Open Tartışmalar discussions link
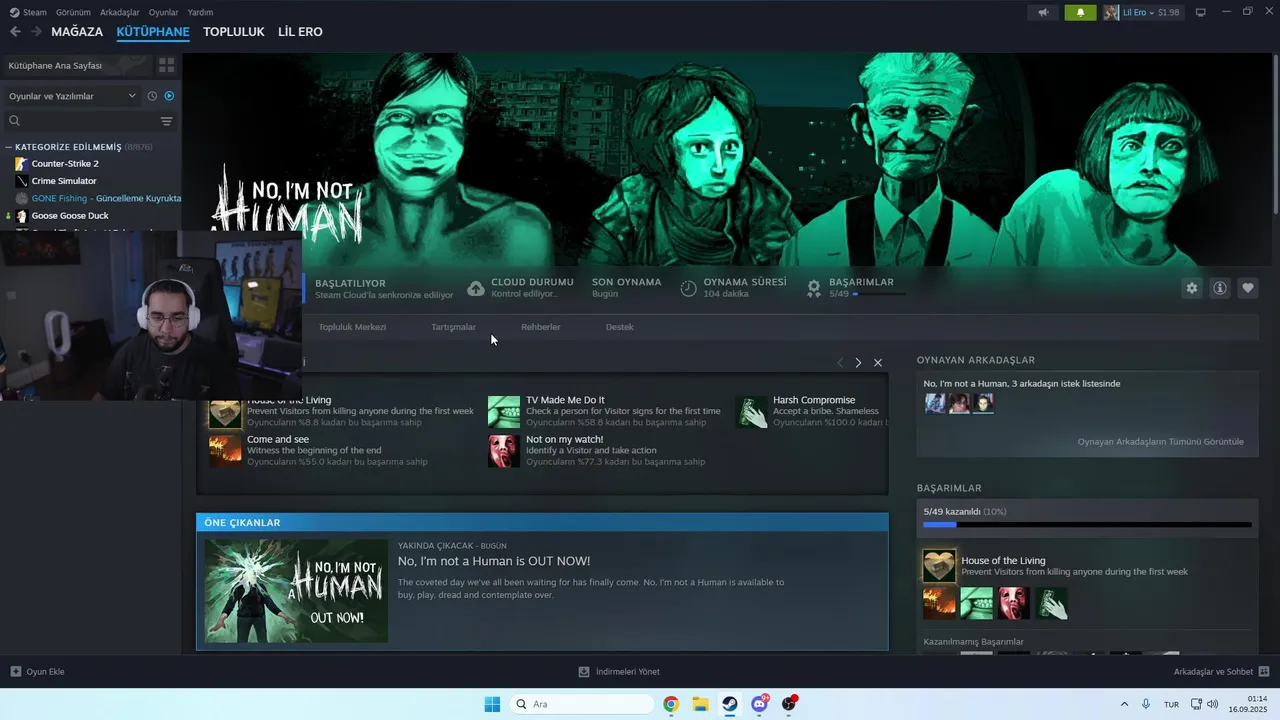1280x720 pixels. tap(453, 327)
